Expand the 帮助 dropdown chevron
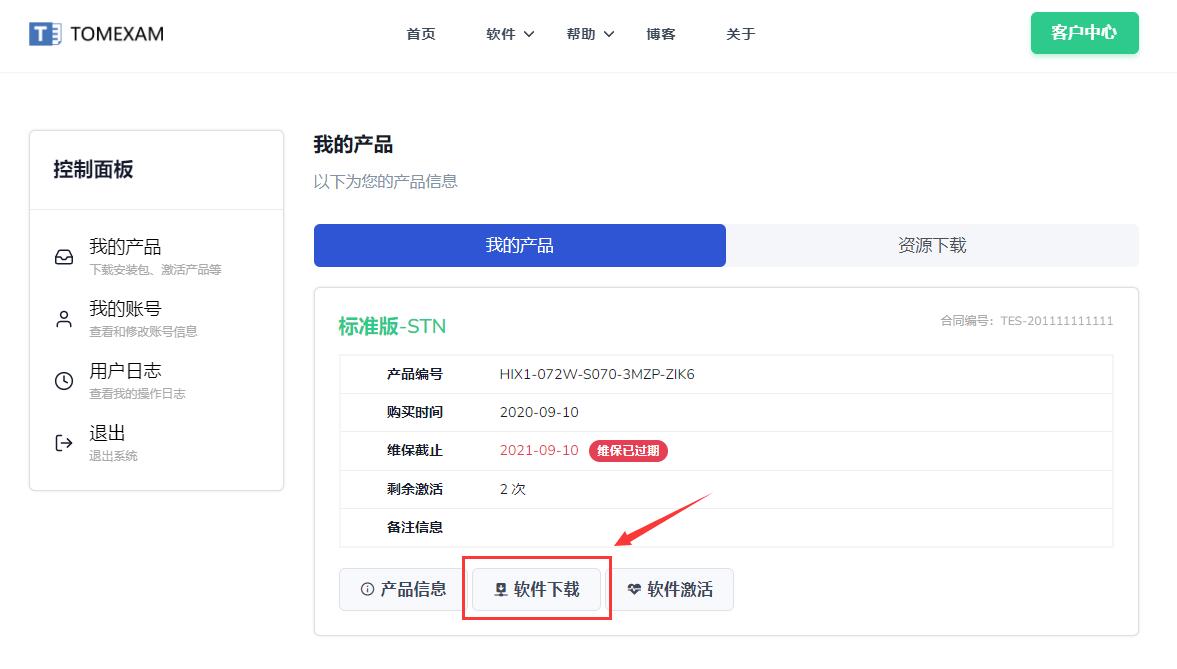The image size is (1177, 669). click(609, 35)
